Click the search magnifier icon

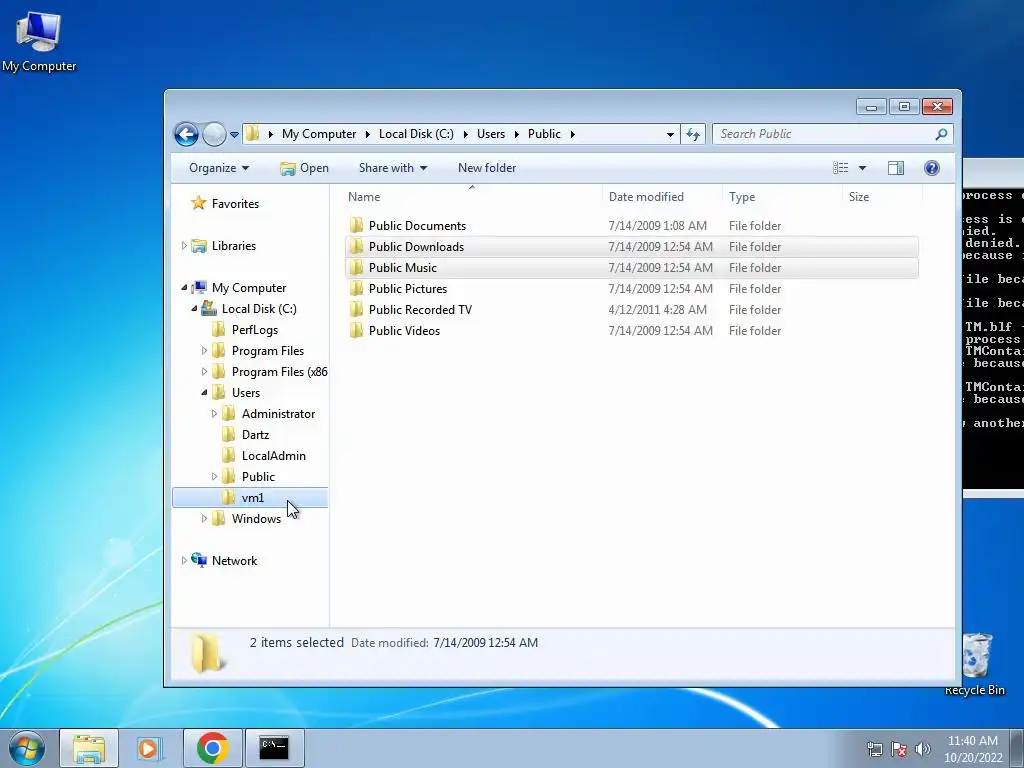(x=941, y=134)
